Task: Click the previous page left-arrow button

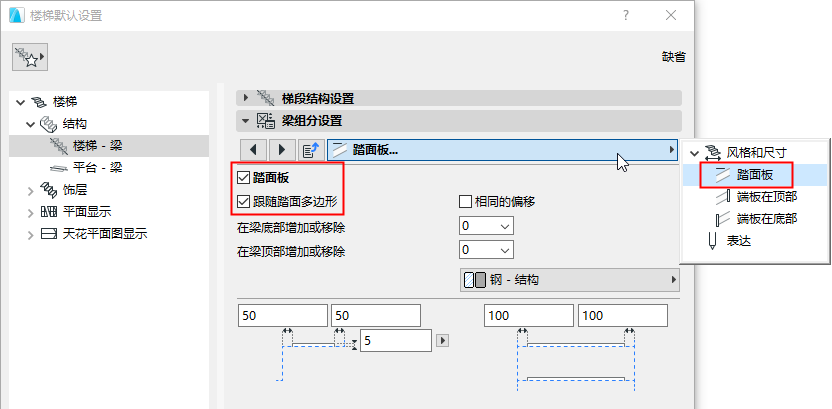Action: click(254, 150)
